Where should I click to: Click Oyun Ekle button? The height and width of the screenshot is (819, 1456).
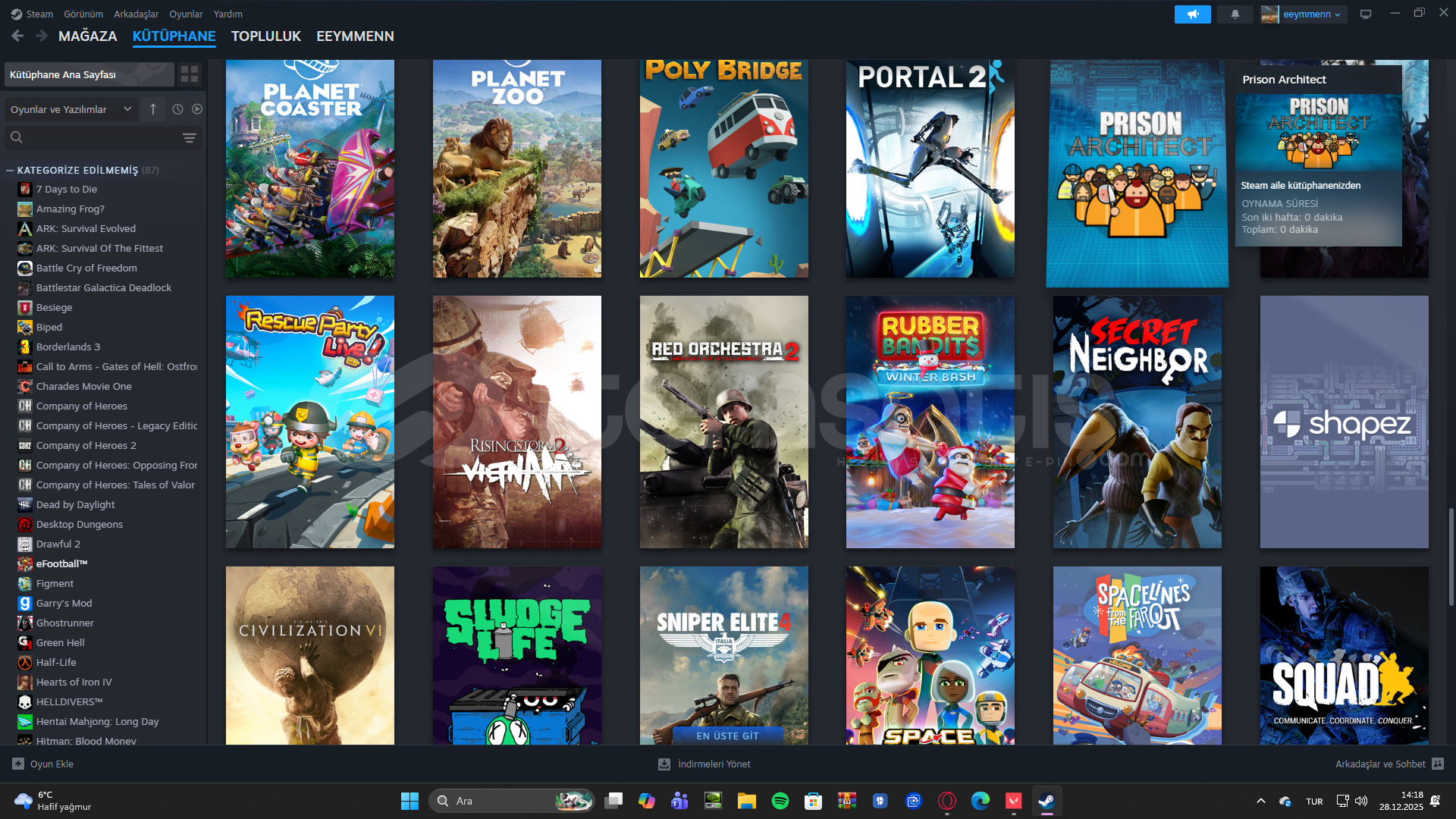point(43,764)
